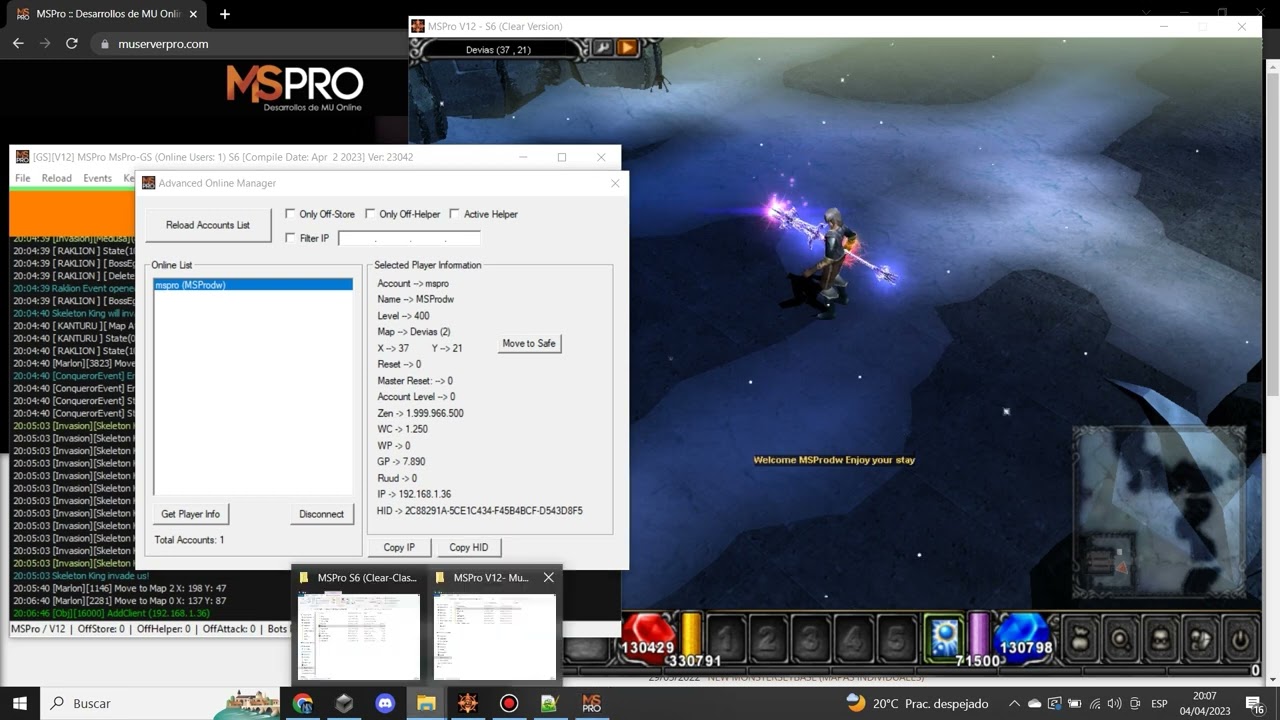Select skill slot 2 in the game bar

[768, 639]
